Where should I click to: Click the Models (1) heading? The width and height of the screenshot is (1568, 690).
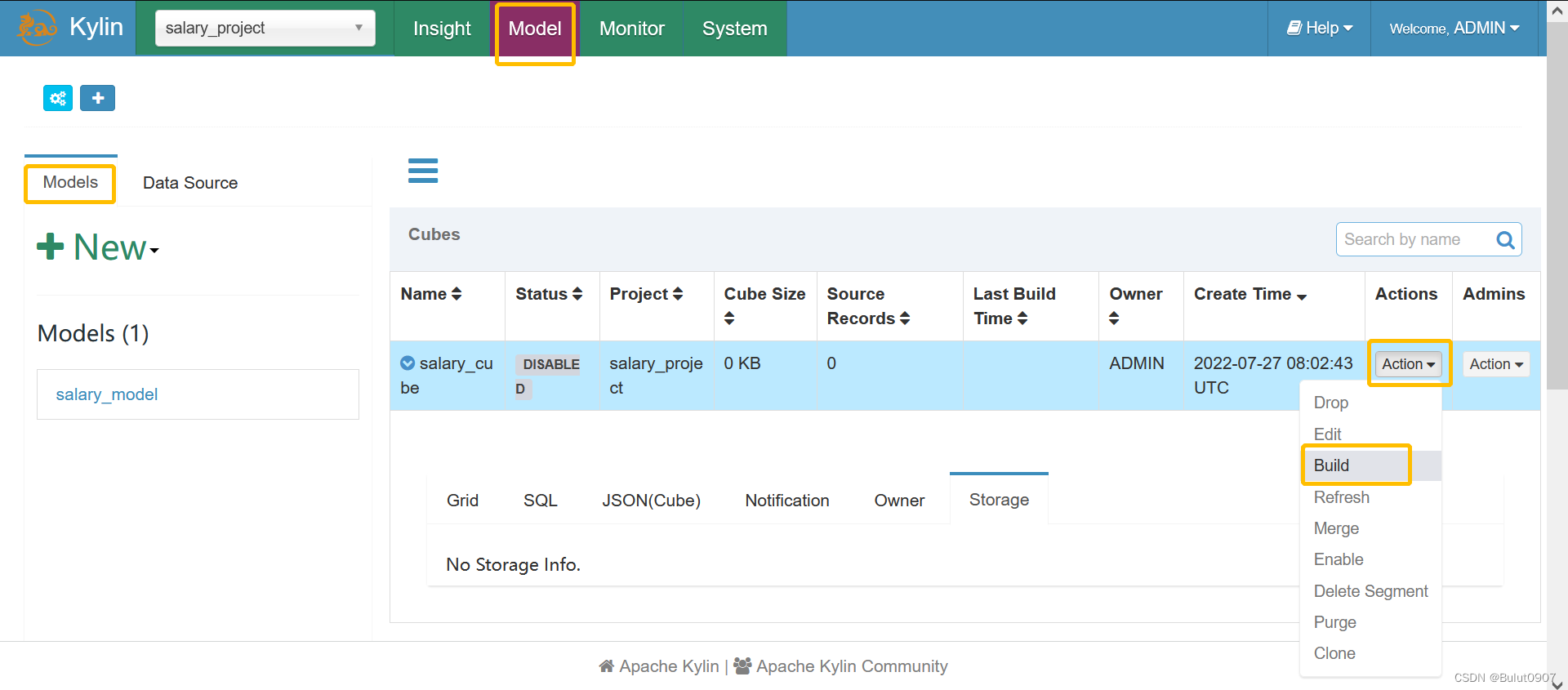93,333
